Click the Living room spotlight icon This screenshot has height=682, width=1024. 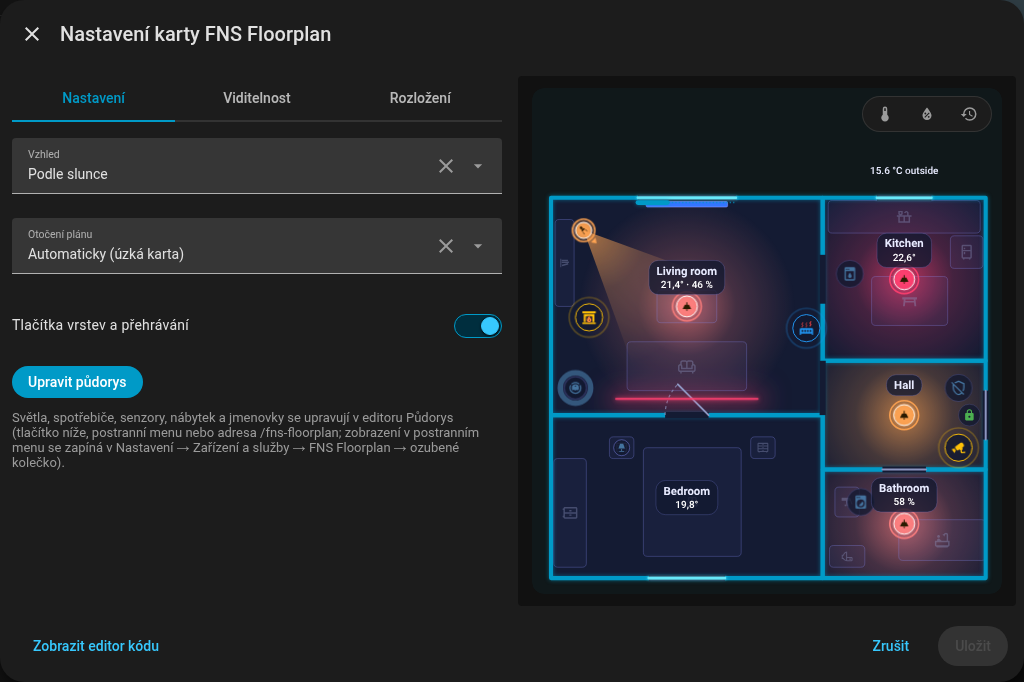pyautogui.click(x=583, y=230)
